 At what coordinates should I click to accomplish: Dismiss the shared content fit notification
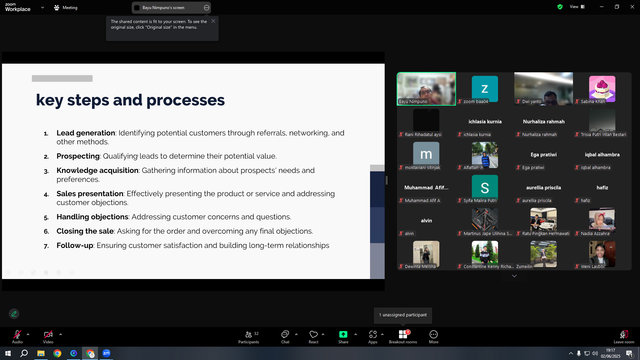(x=213, y=21)
